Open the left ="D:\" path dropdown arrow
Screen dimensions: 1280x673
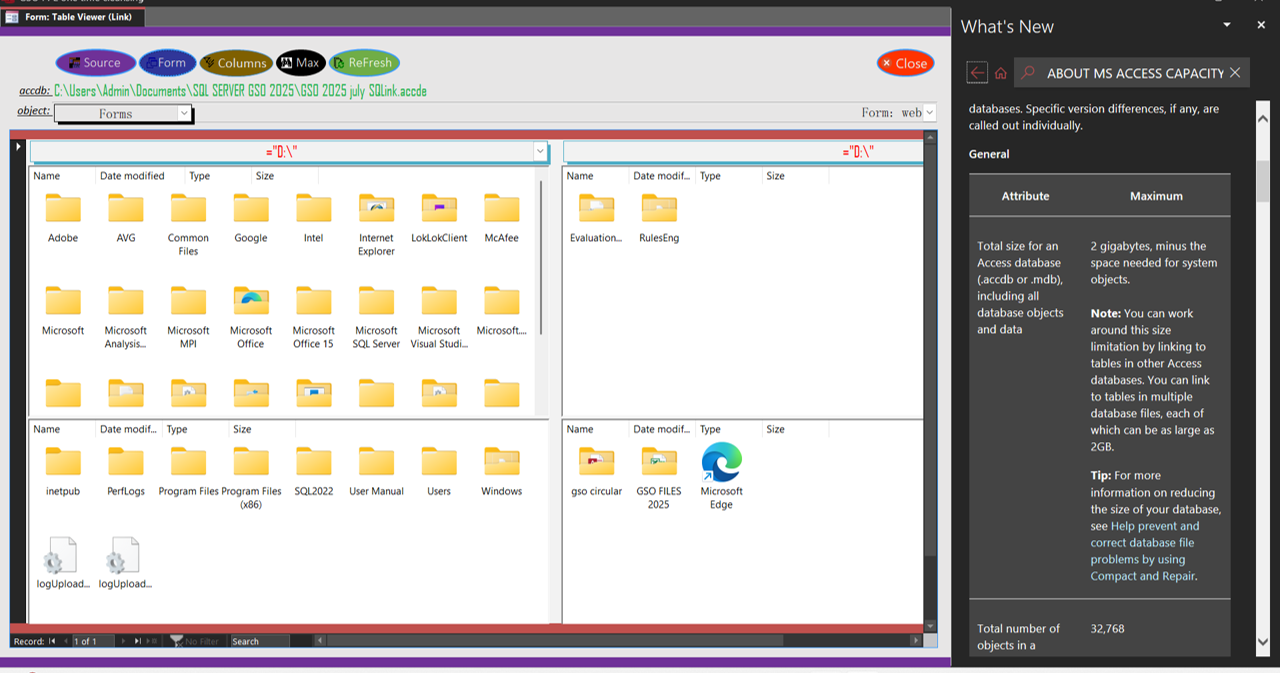[540, 152]
